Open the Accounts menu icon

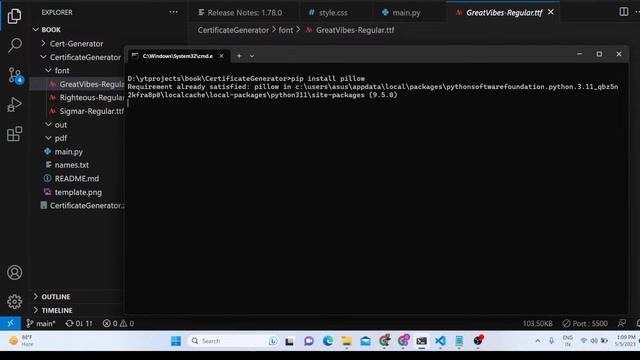point(15,272)
